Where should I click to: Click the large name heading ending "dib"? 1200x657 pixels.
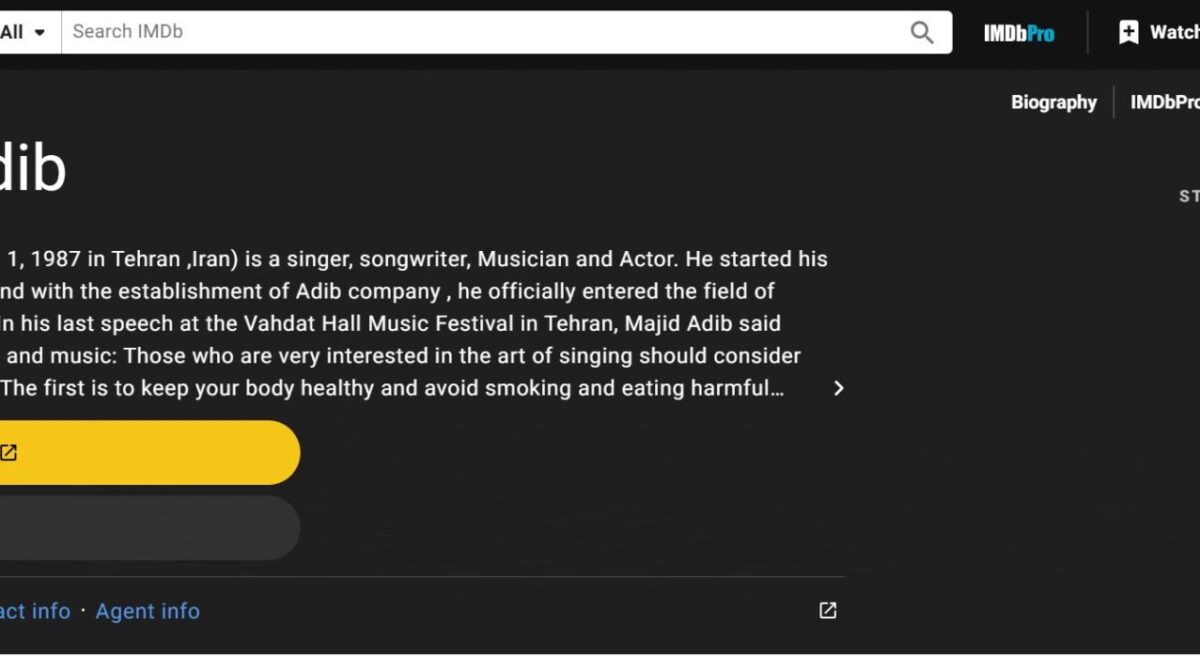pyautogui.click(x=32, y=169)
